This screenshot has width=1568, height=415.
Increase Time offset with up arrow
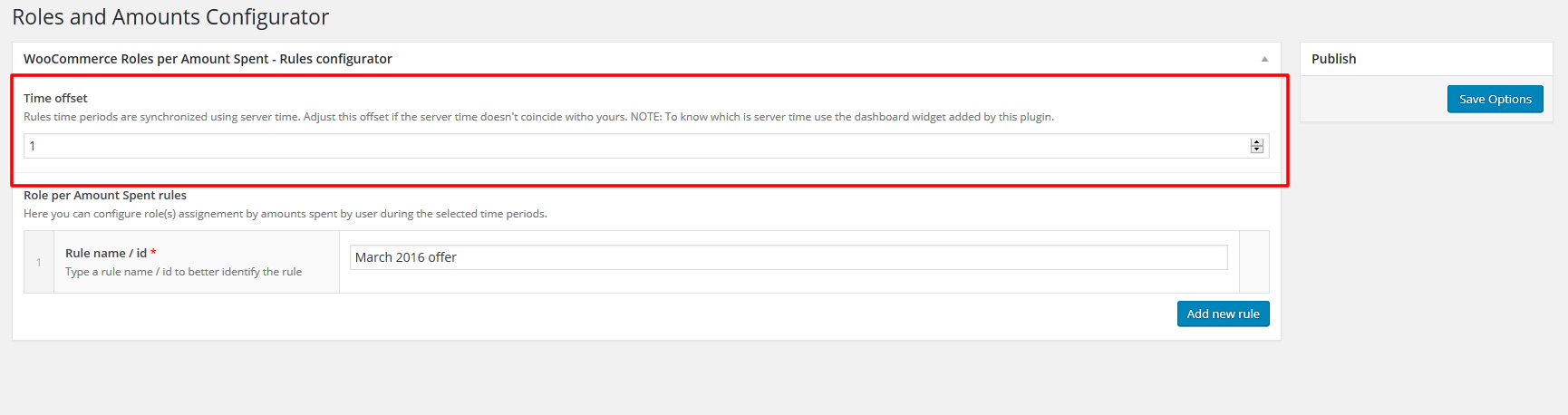tap(1256, 142)
